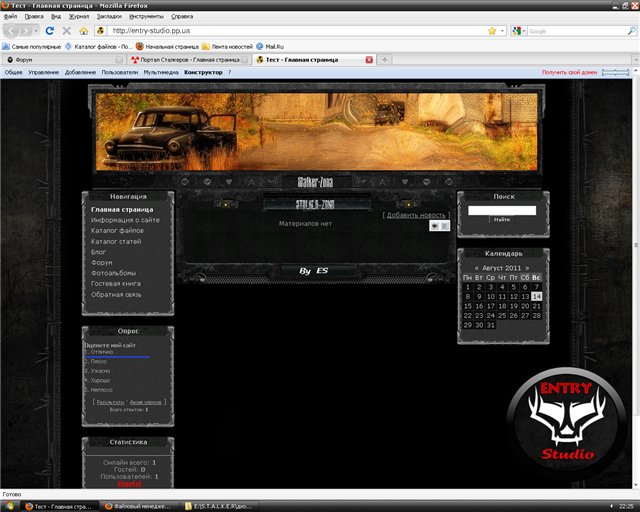Open the Mail.Ru bookmark
The height and width of the screenshot is (512, 640).
coord(270,47)
